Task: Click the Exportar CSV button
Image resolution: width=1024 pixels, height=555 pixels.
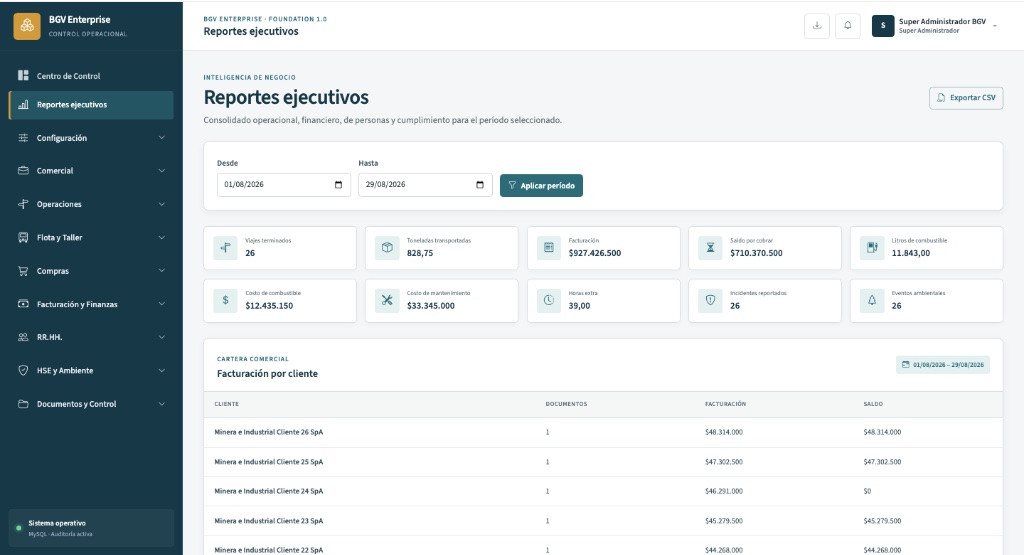Action: [966, 98]
